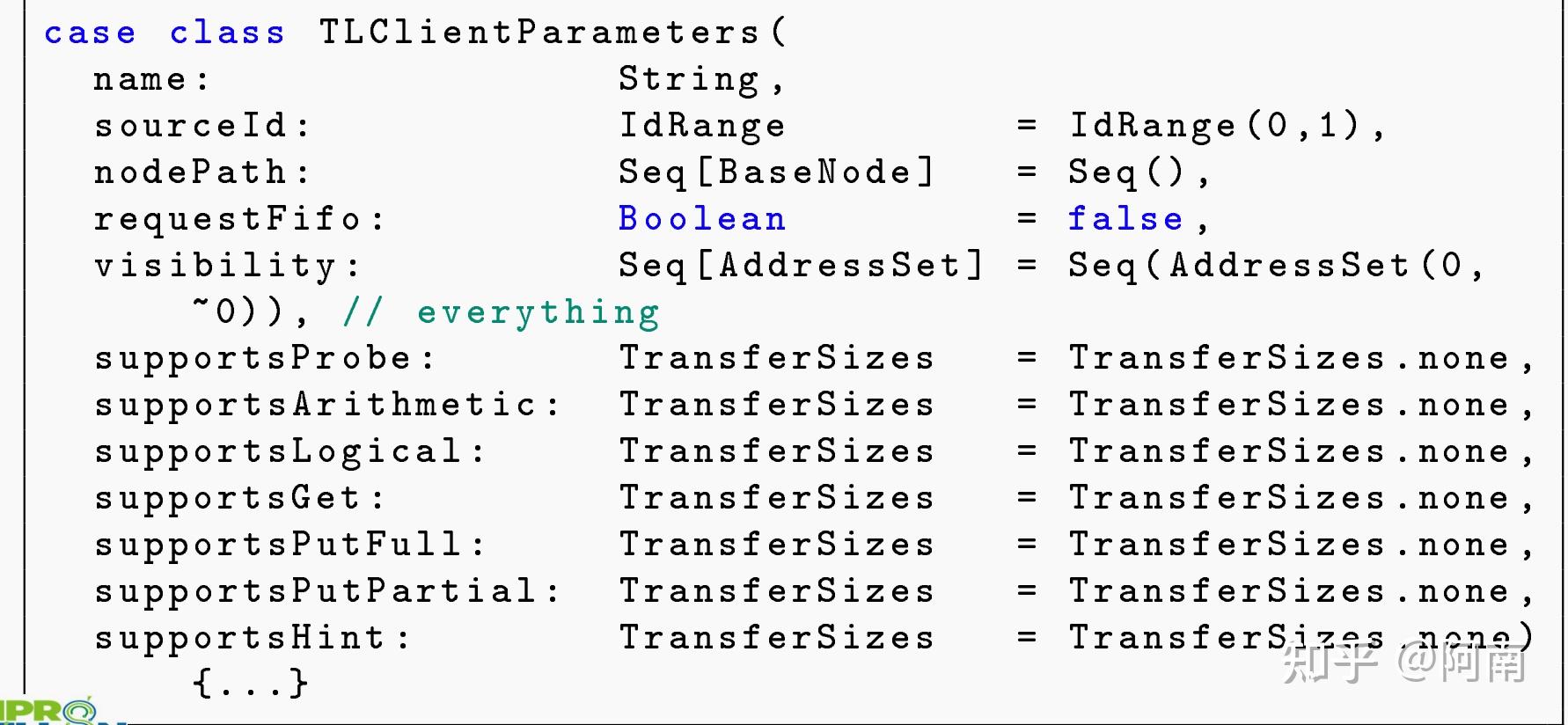Viewport: 1568px width, 725px height.
Task: Click the String type on the name line
Action: [x=688, y=79]
